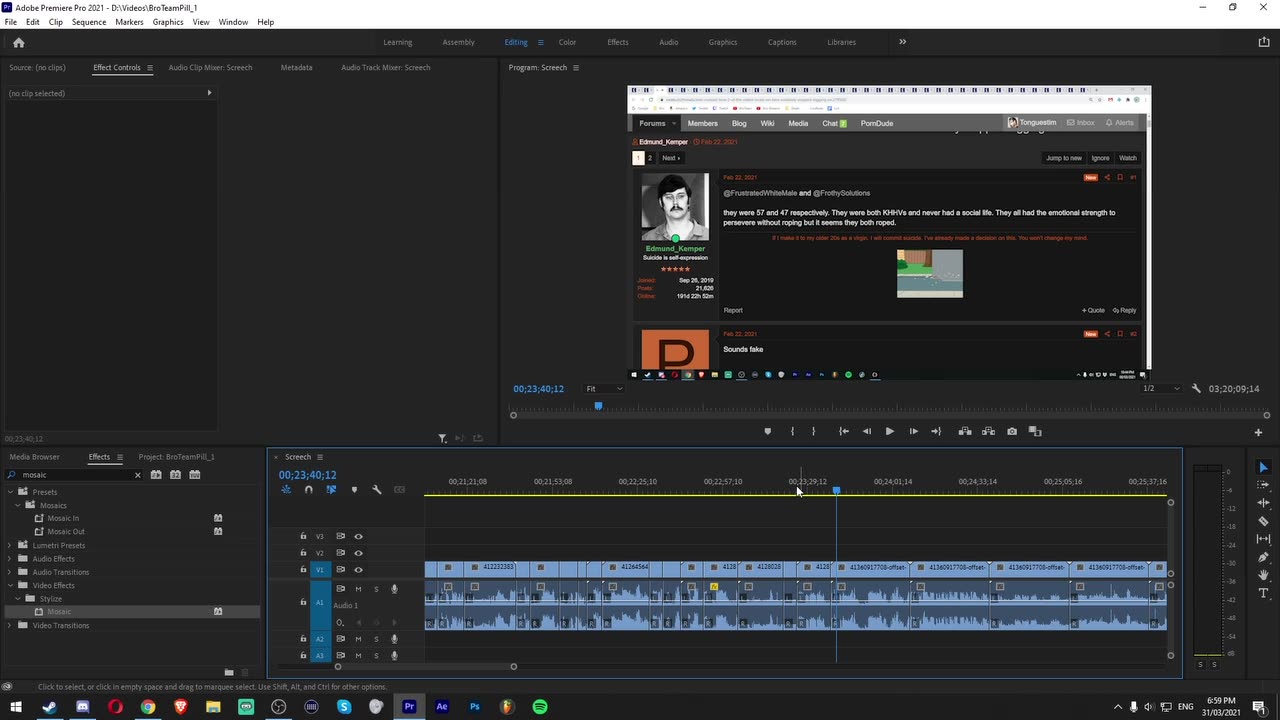
Task: Collapse the Presets folder
Action: [11, 492]
